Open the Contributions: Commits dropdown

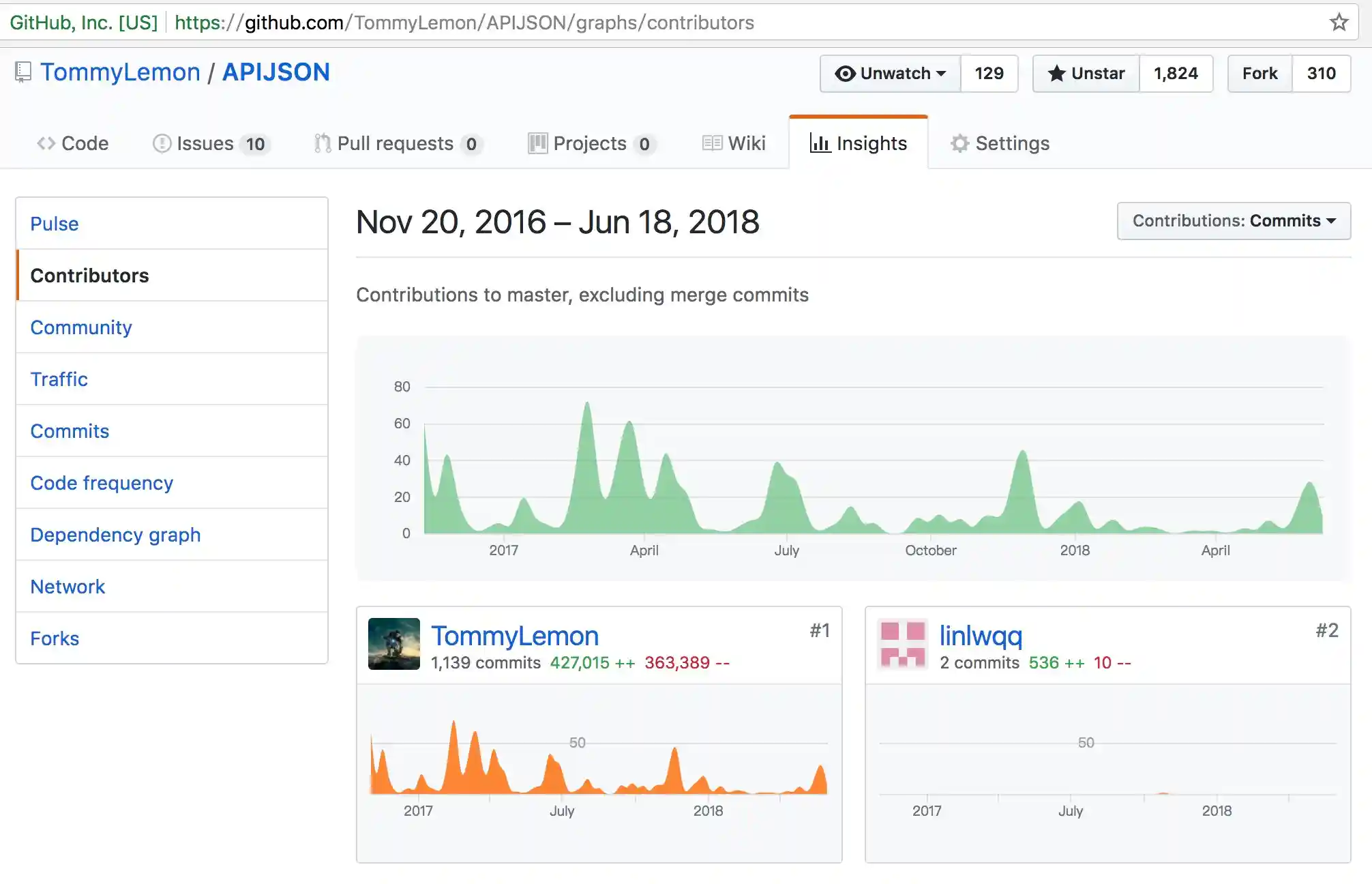tap(1234, 221)
